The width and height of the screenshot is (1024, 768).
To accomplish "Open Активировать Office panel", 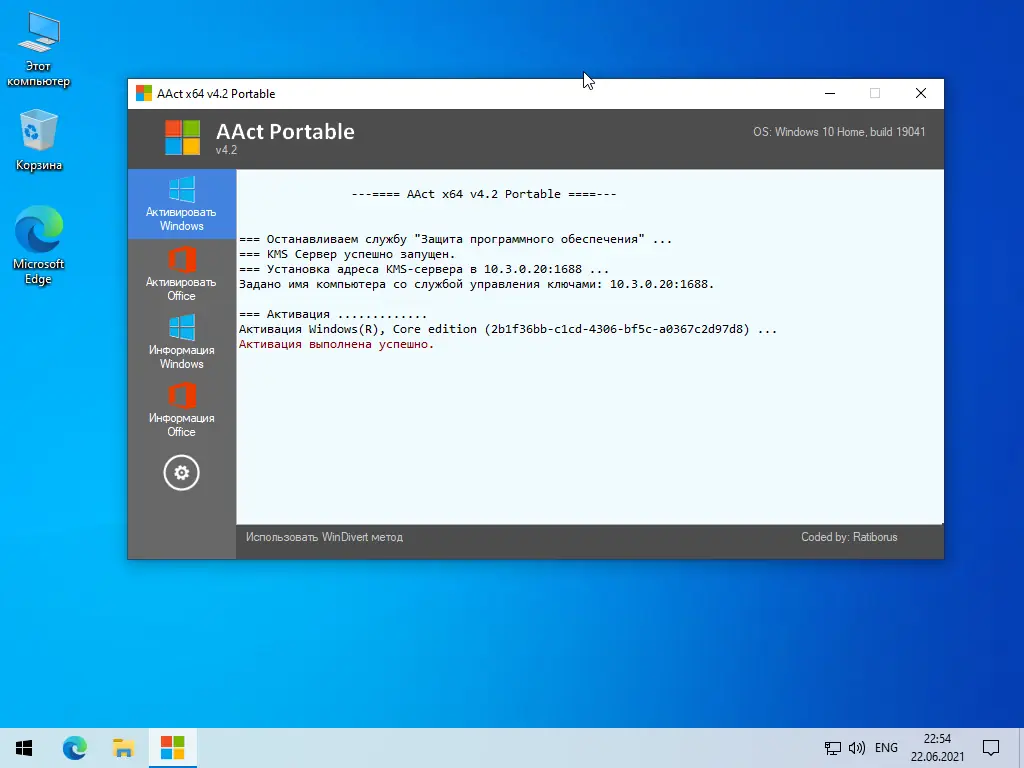I will pos(181,272).
